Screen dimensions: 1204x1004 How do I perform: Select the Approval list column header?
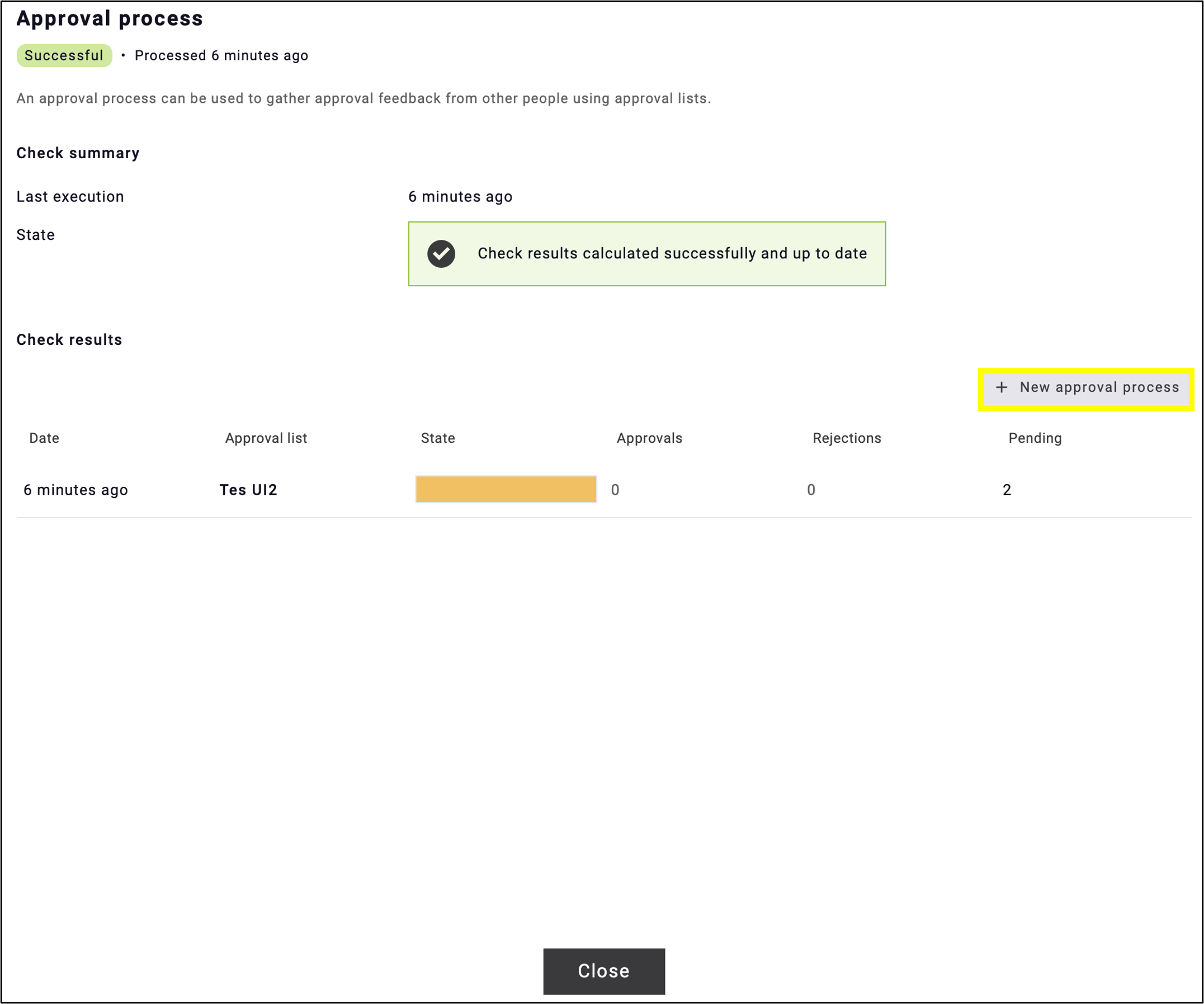[266, 438]
